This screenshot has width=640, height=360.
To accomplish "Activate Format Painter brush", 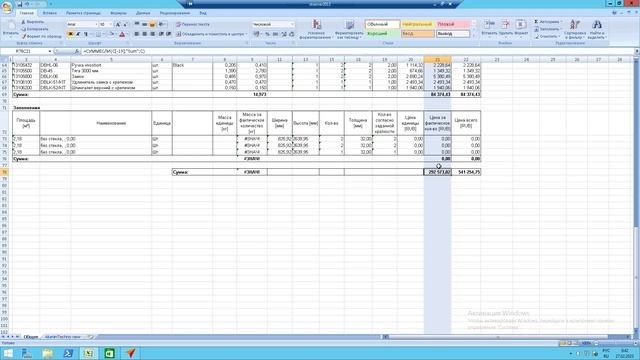I will tap(41, 36).
